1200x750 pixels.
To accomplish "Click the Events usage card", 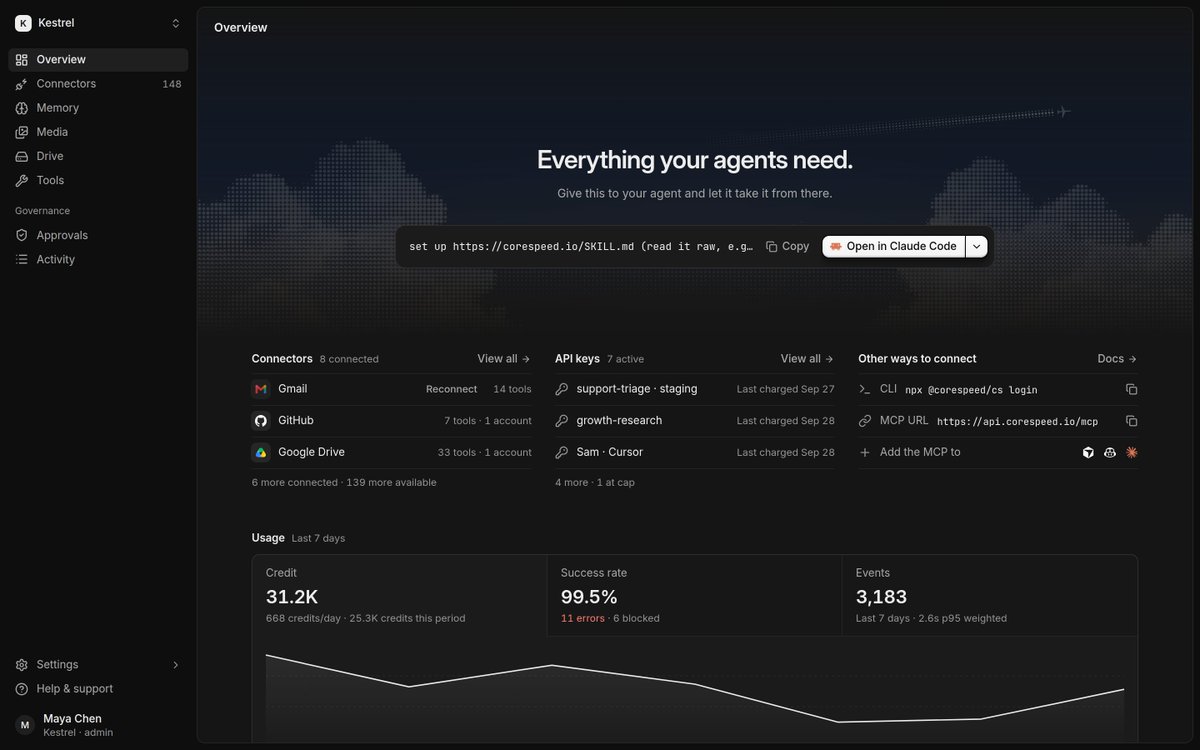I will (989, 598).
